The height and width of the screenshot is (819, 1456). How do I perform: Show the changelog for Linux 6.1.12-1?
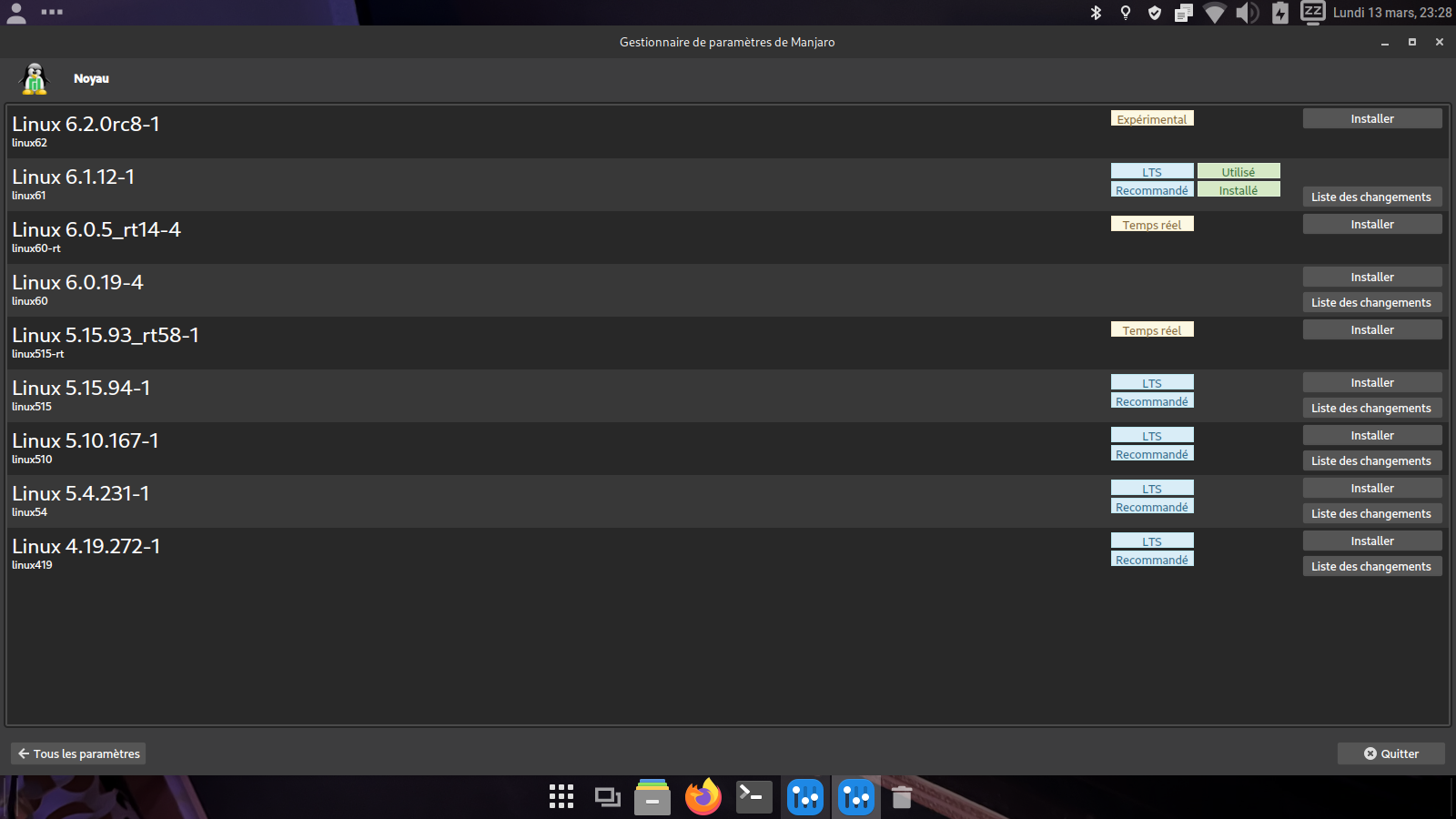click(1372, 197)
